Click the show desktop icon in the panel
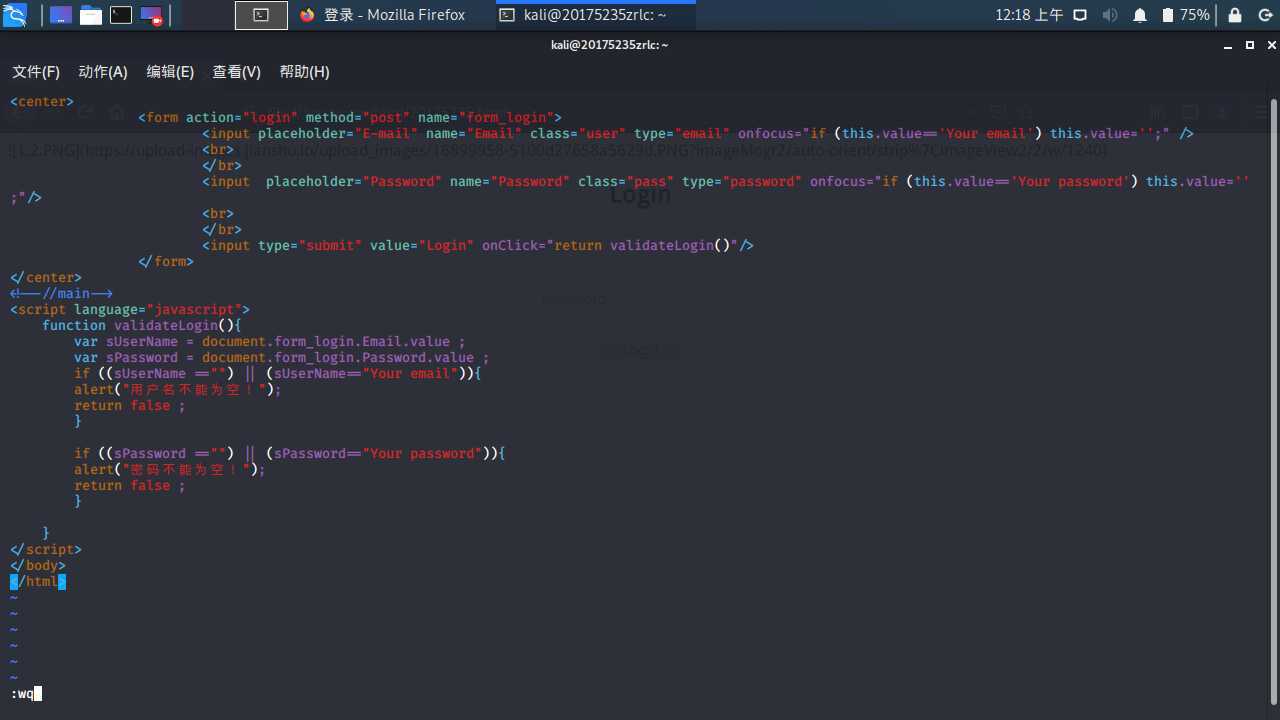The height and width of the screenshot is (720, 1280). 61,15
